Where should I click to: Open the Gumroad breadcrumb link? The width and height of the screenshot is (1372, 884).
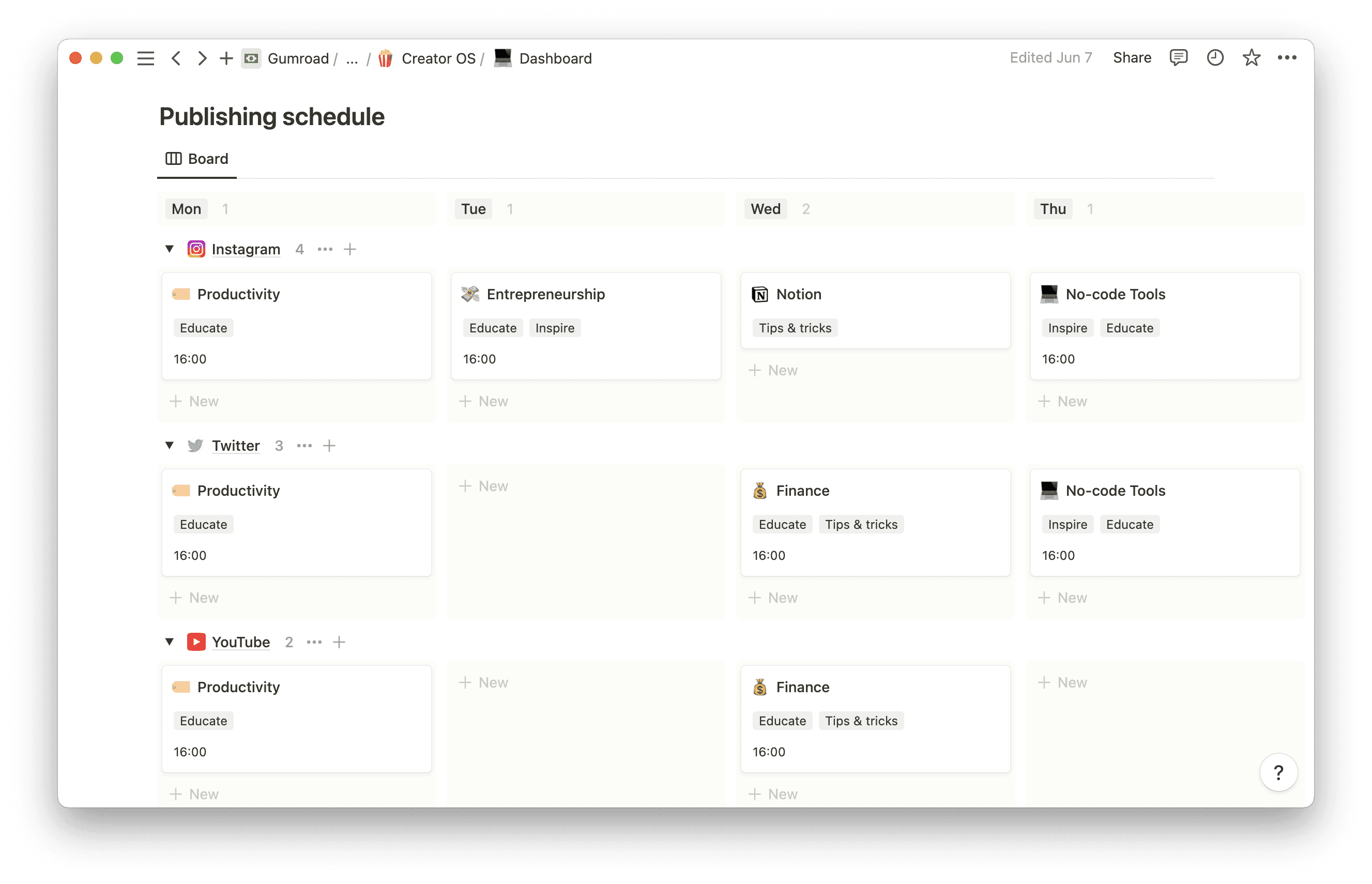[297, 58]
